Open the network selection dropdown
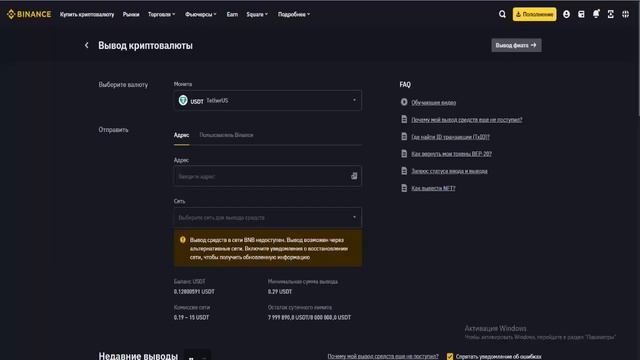Viewport: 640px width, 360px height. click(x=267, y=218)
